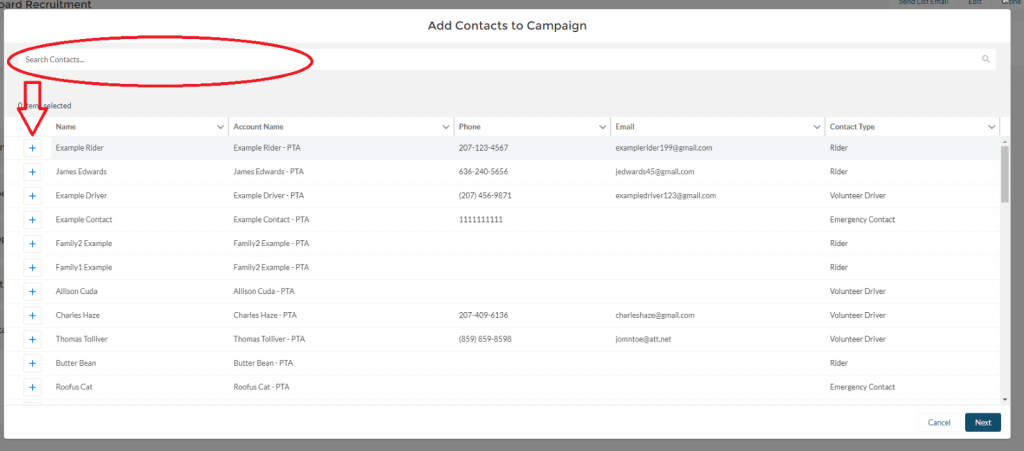Add James Edwards using the plus icon
Screen dimensions: 1024x451
[x=32, y=172]
